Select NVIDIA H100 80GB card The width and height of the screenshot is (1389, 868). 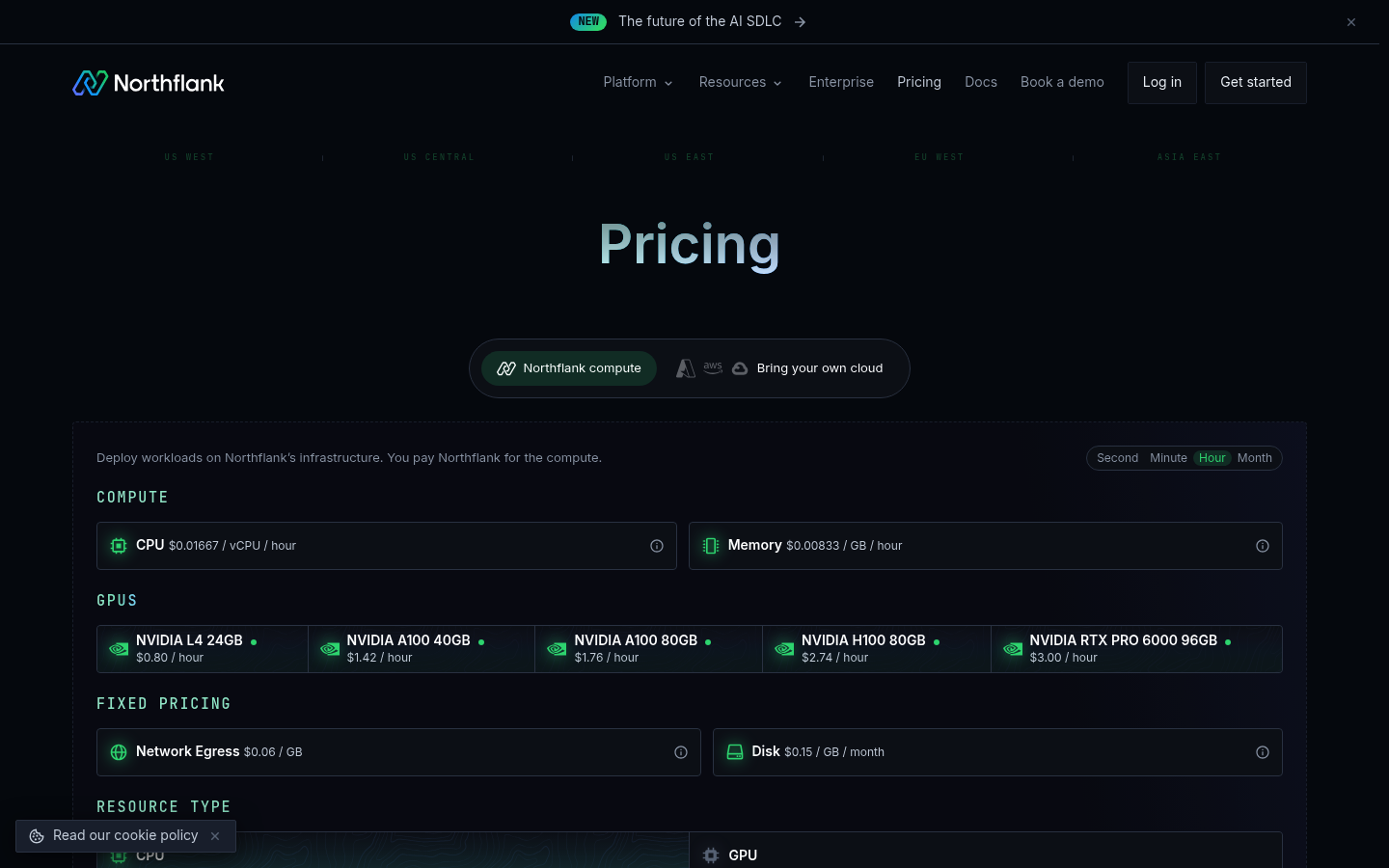pos(877,649)
